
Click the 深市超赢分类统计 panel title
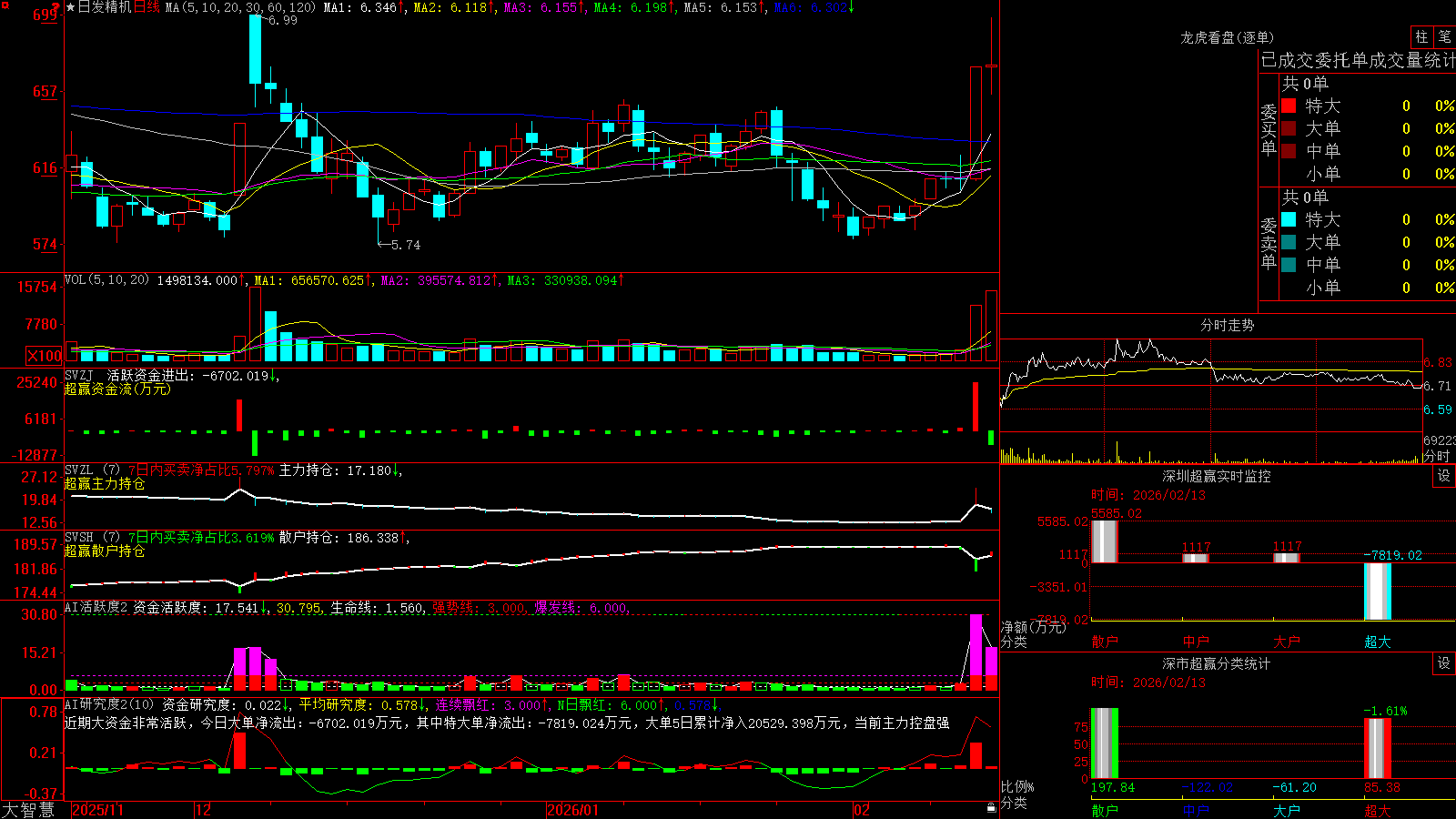1216,663
